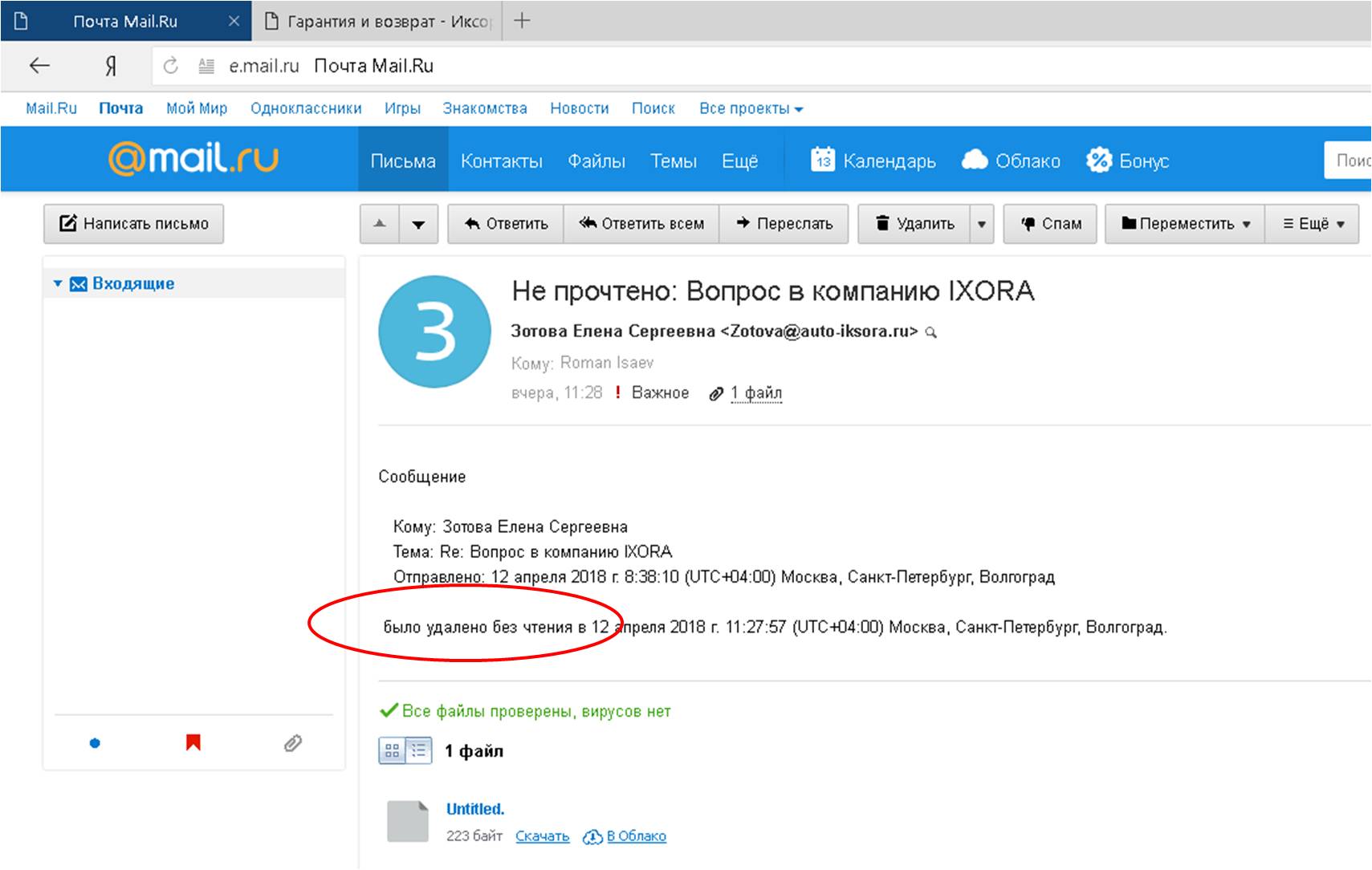This screenshot has width=1372, height=870.
Task: Mark message as Спам
Action: (1050, 224)
